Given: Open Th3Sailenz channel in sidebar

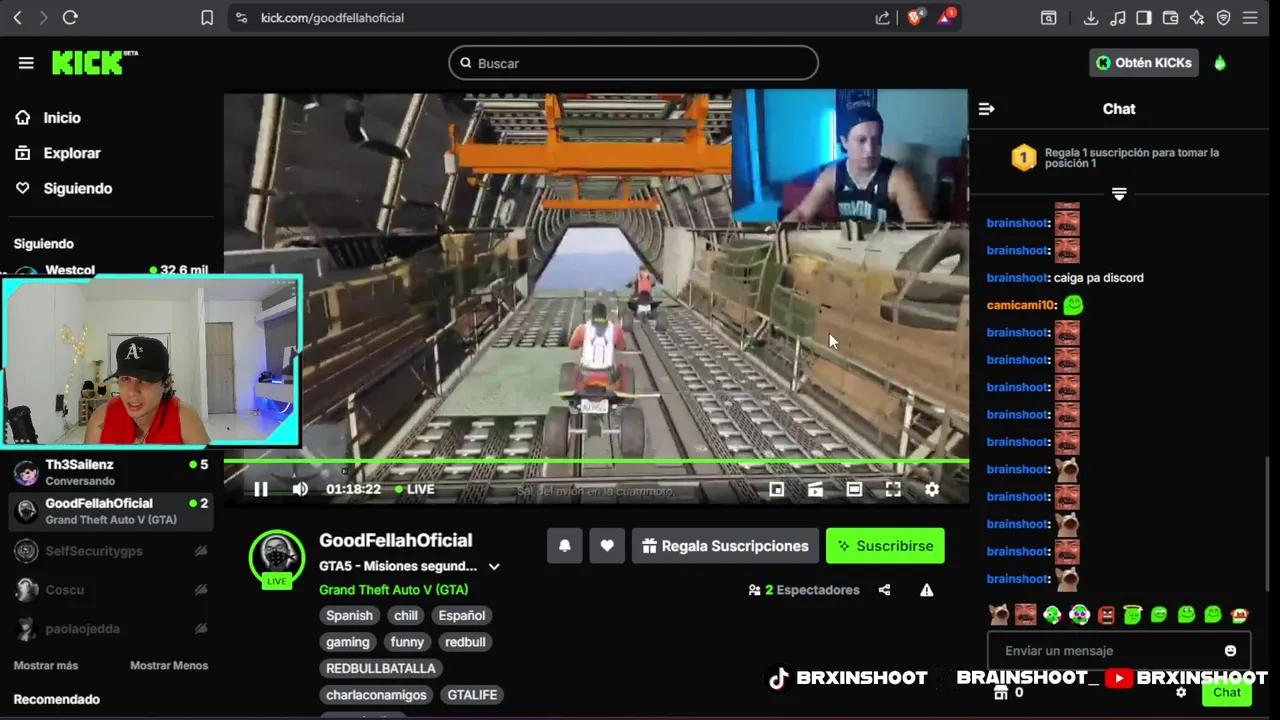Looking at the screenshot, I should pos(112,472).
